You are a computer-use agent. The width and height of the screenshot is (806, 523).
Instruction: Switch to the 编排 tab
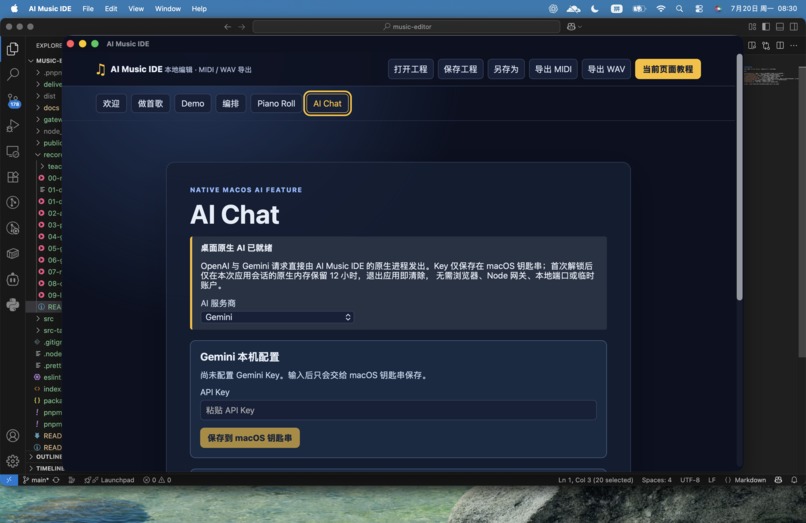pos(230,103)
